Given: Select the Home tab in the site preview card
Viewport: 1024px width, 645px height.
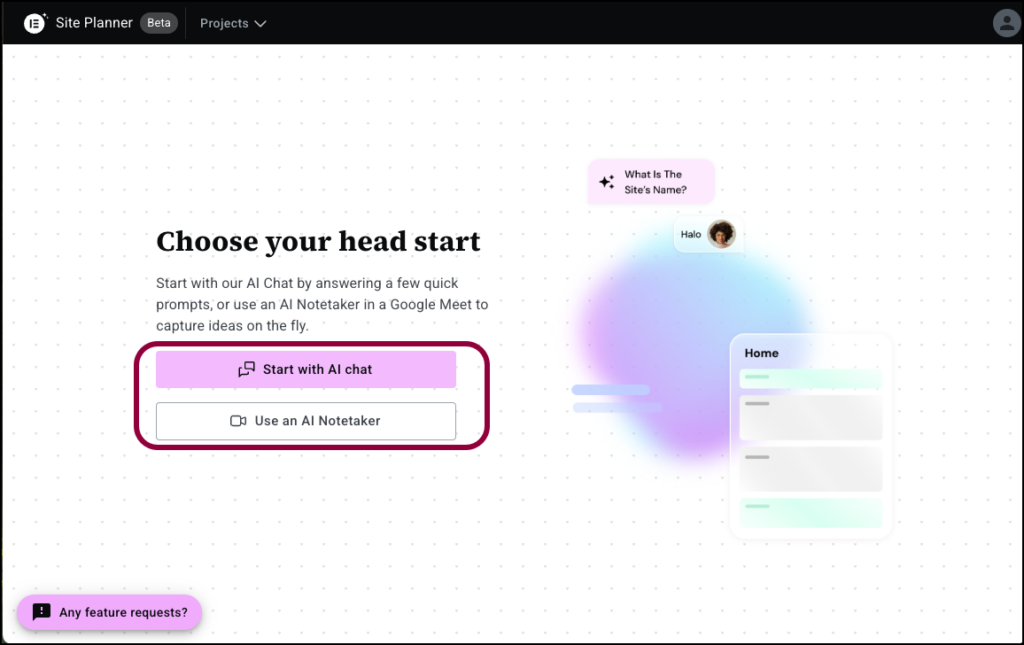Looking at the screenshot, I should coord(761,353).
